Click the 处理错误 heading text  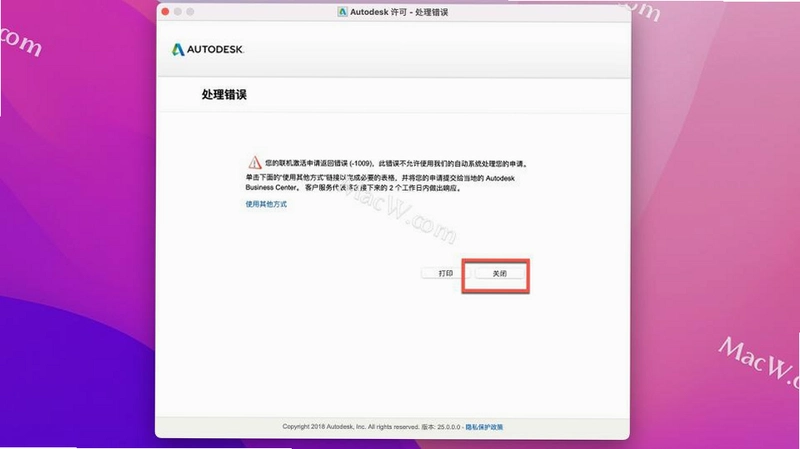pyautogui.click(x=224, y=94)
